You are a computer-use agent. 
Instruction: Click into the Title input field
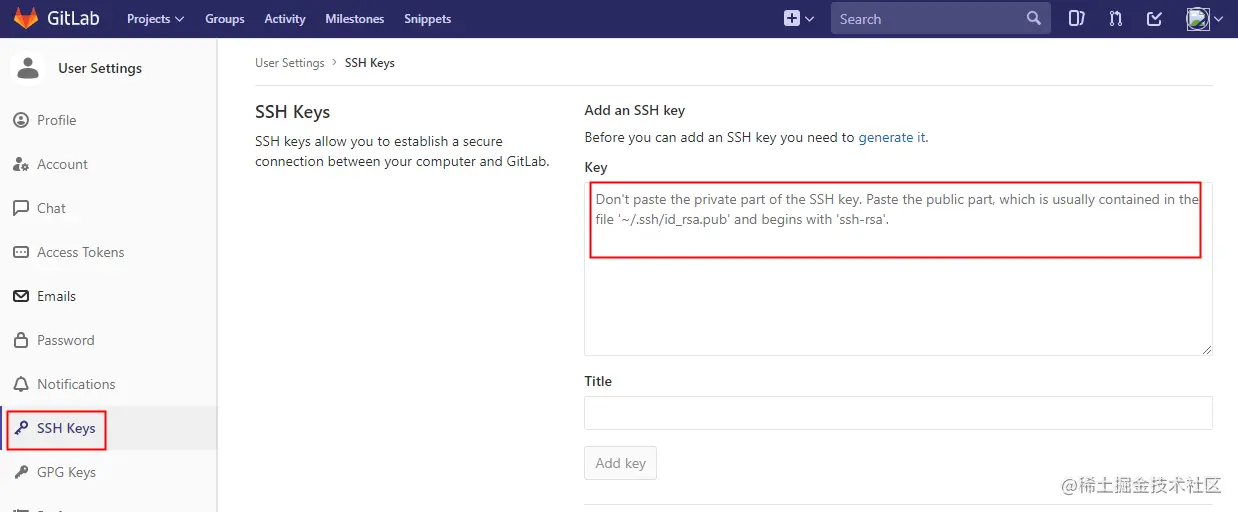pyautogui.click(x=898, y=413)
